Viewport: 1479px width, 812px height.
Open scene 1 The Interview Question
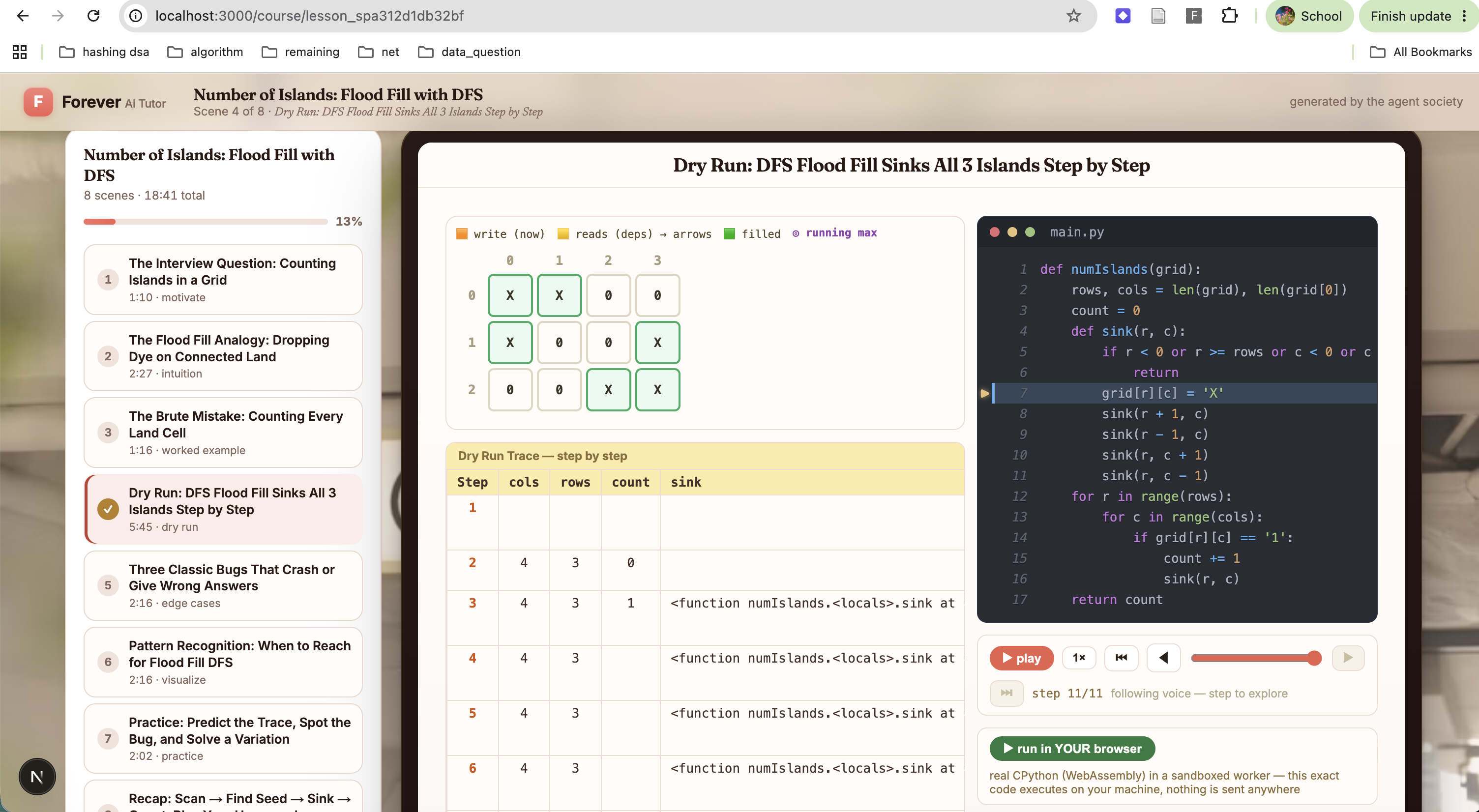pyautogui.click(x=223, y=280)
